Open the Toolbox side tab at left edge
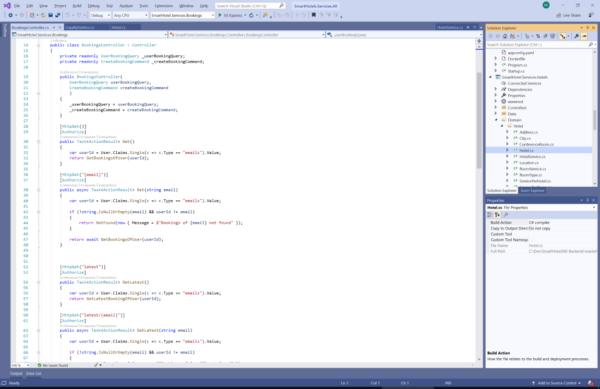 [5, 31]
